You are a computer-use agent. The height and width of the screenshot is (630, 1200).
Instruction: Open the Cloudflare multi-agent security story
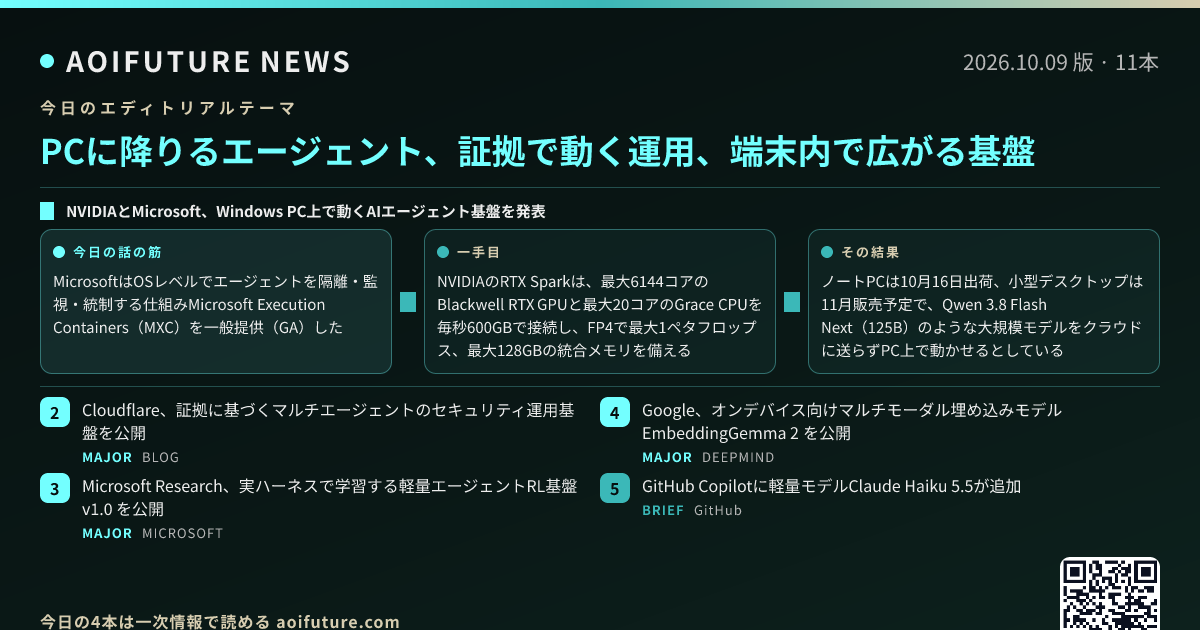328,421
